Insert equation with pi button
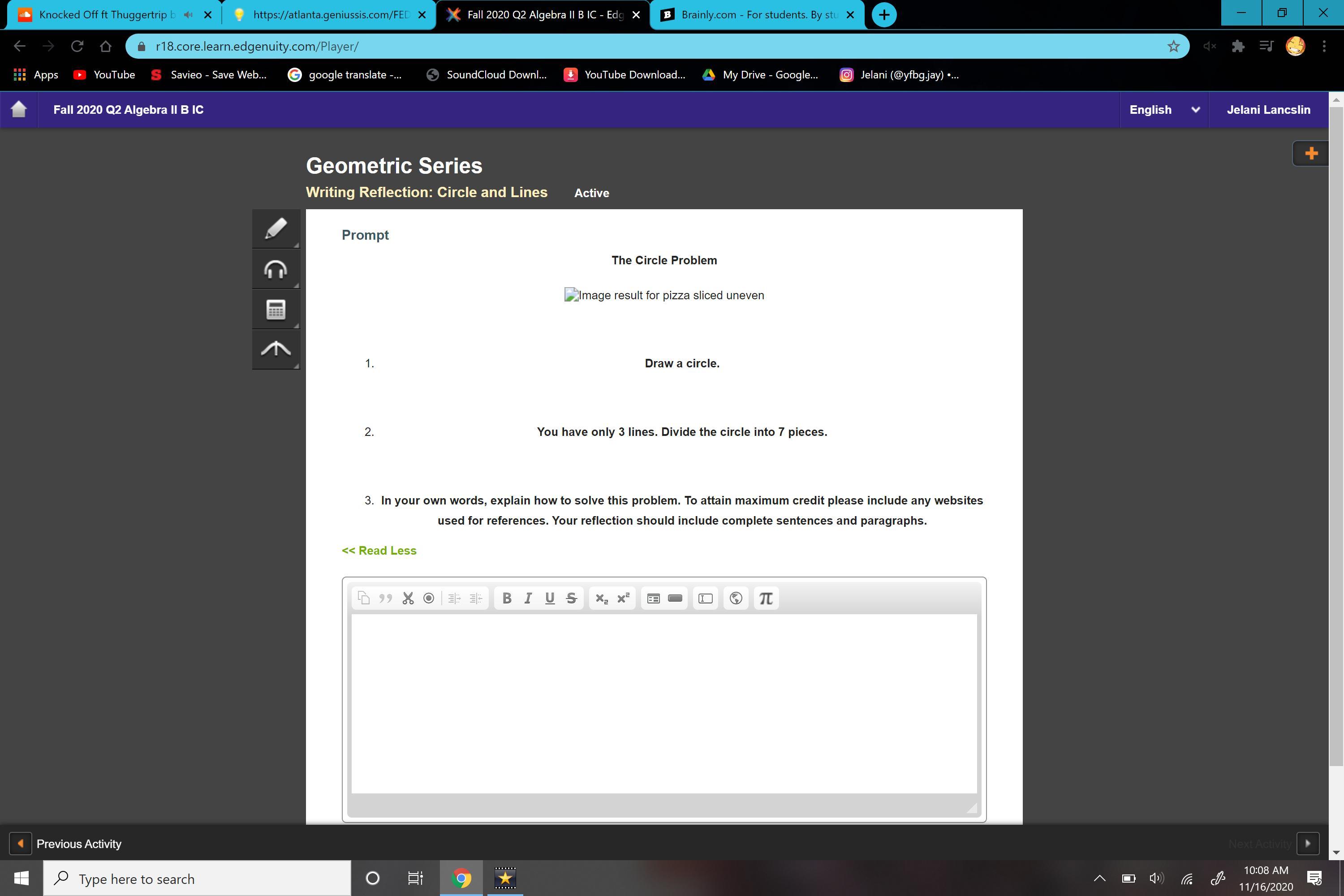Image resolution: width=1344 pixels, height=896 pixels. click(766, 598)
